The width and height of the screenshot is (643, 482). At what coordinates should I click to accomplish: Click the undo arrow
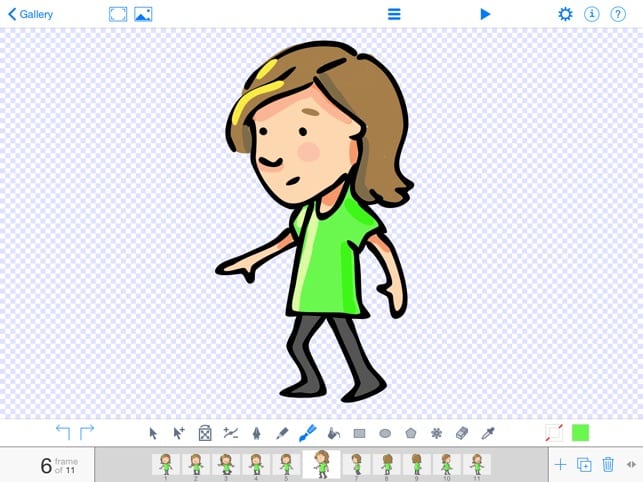(63, 432)
